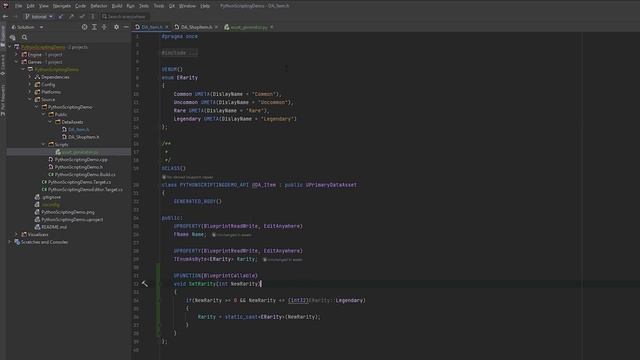Click the derived blueprint classes hint

pyautogui.click(x=188, y=177)
